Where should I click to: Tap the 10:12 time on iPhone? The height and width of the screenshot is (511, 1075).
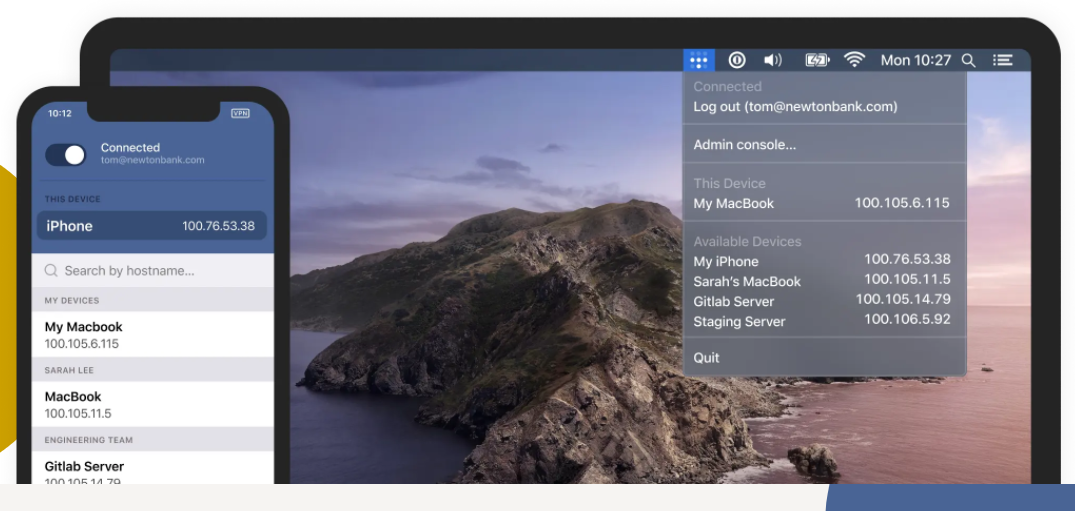click(x=60, y=113)
